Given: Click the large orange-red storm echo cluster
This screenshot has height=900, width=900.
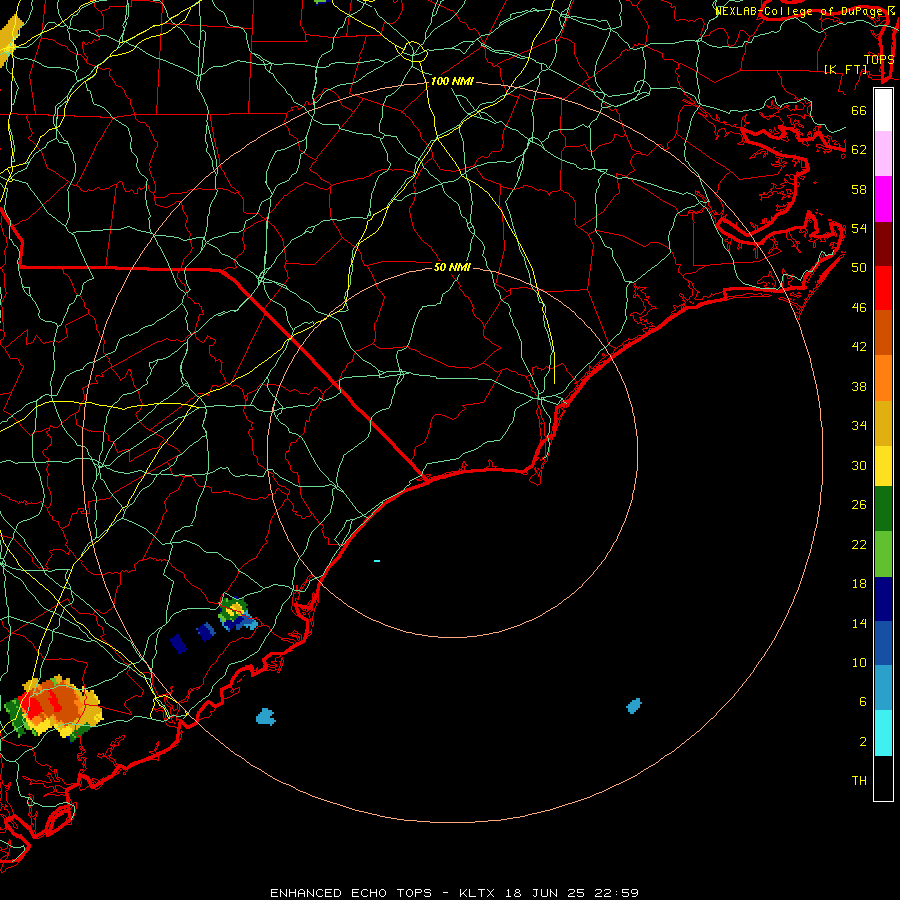Looking at the screenshot, I should coord(53,707).
